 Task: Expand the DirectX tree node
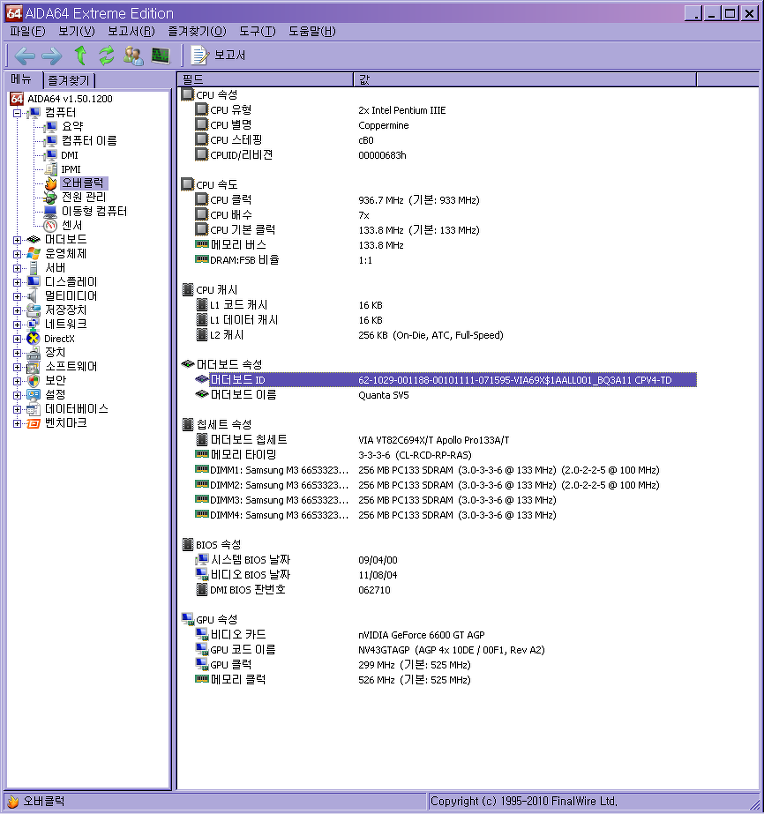click(x=17, y=339)
